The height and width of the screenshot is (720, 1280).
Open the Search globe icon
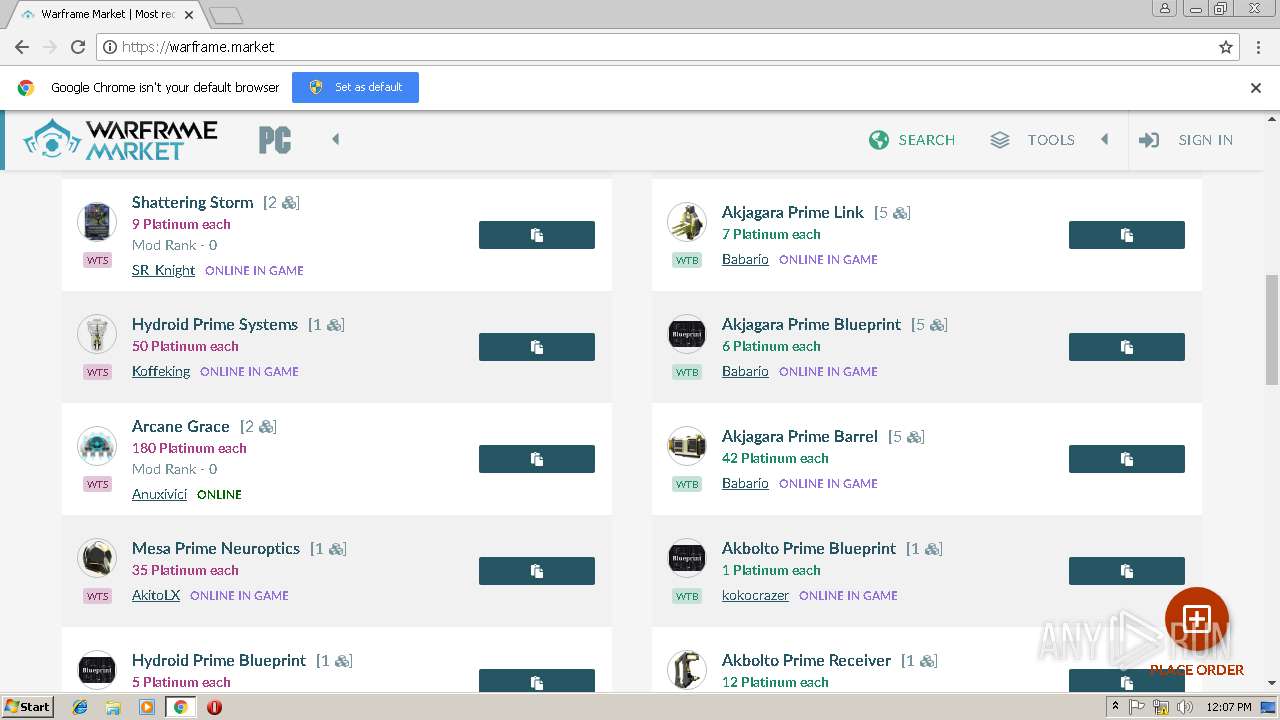879,140
